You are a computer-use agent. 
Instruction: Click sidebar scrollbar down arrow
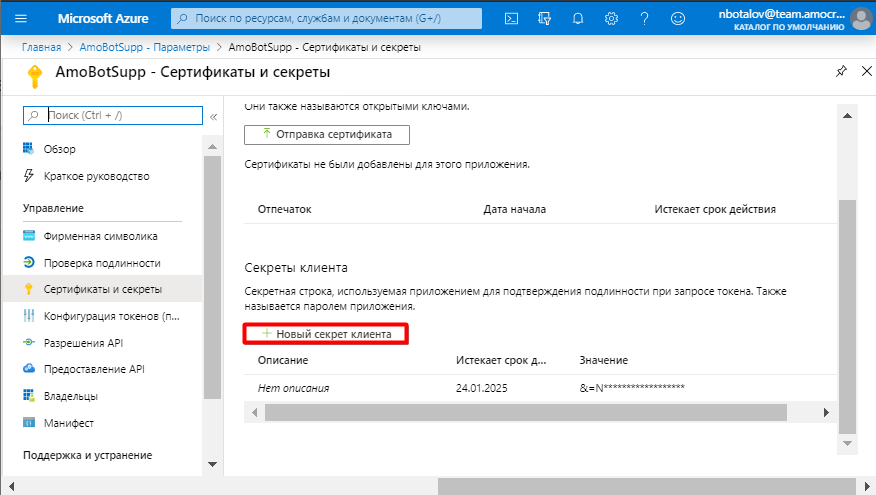click(212, 464)
